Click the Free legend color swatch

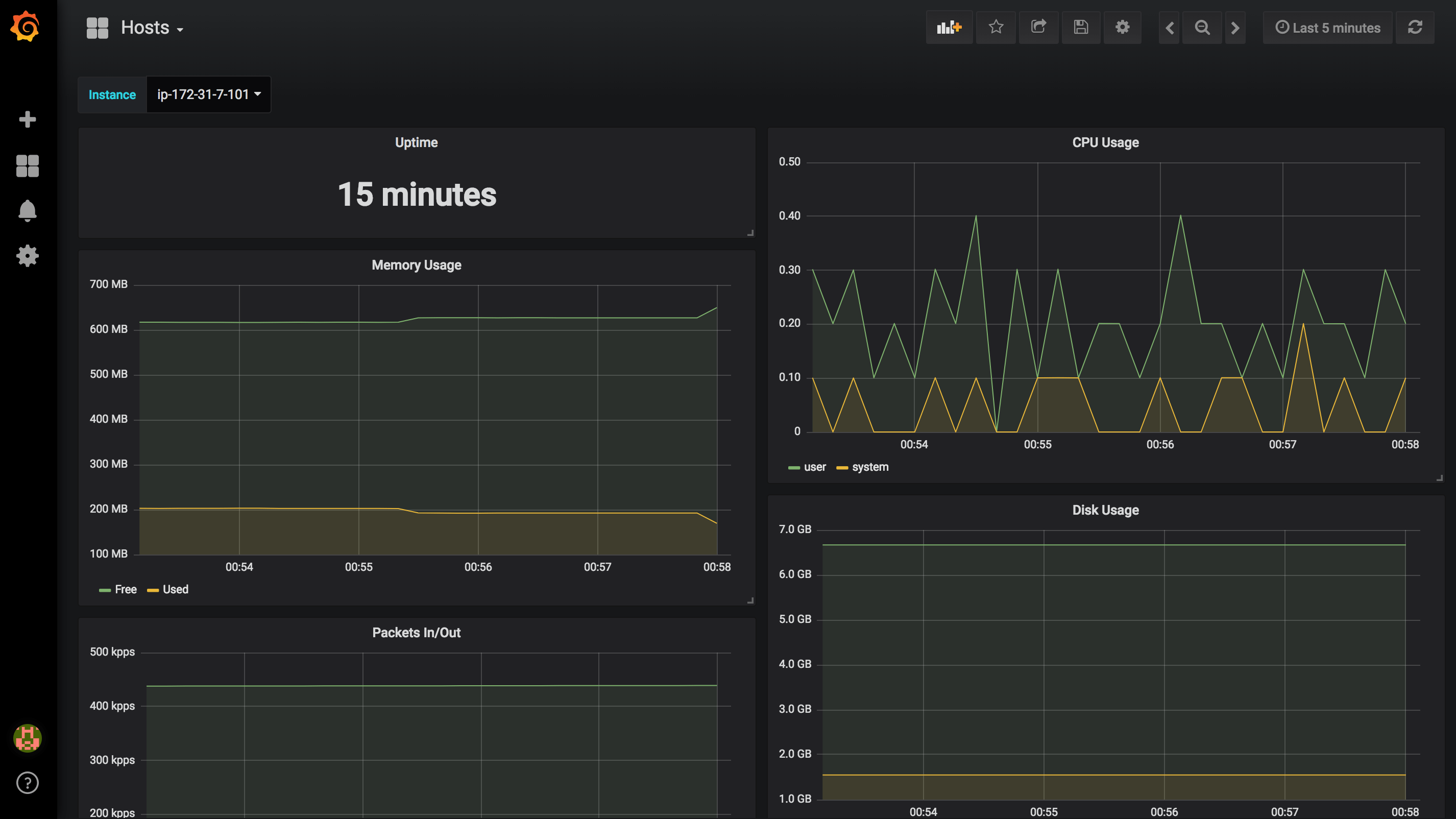[105, 590]
